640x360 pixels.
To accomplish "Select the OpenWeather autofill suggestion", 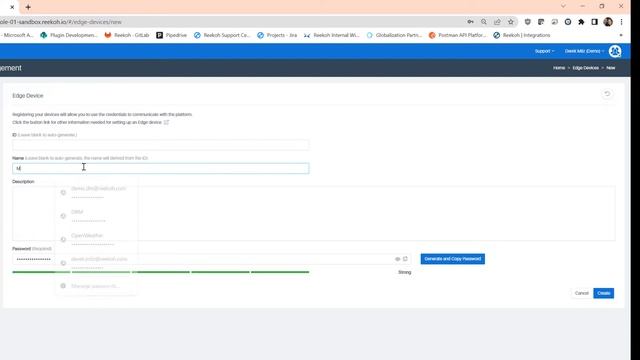I will point(96,239).
